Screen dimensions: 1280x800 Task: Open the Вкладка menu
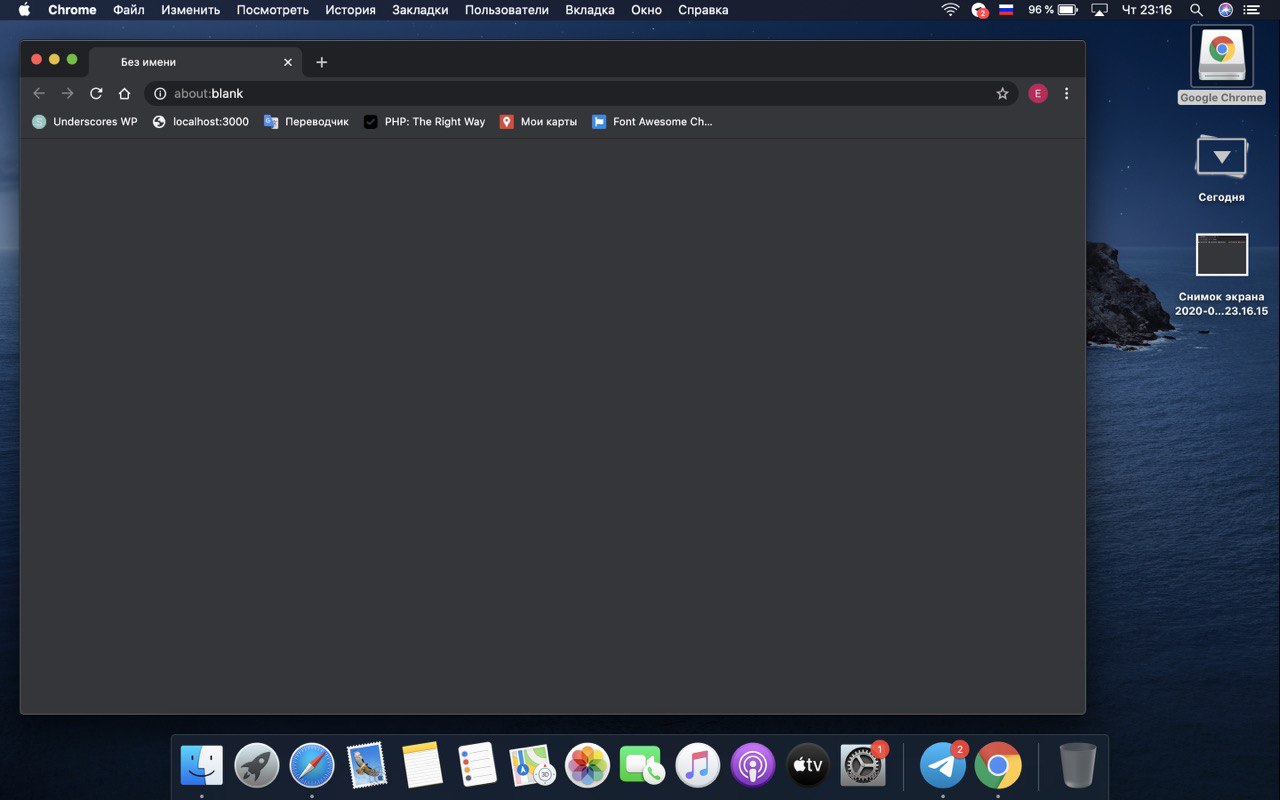(590, 10)
